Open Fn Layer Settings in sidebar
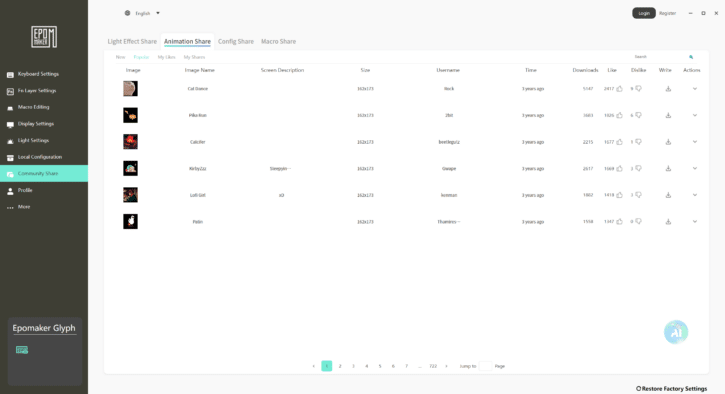Image resolution: width=725 pixels, height=394 pixels. (x=44, y=91)
